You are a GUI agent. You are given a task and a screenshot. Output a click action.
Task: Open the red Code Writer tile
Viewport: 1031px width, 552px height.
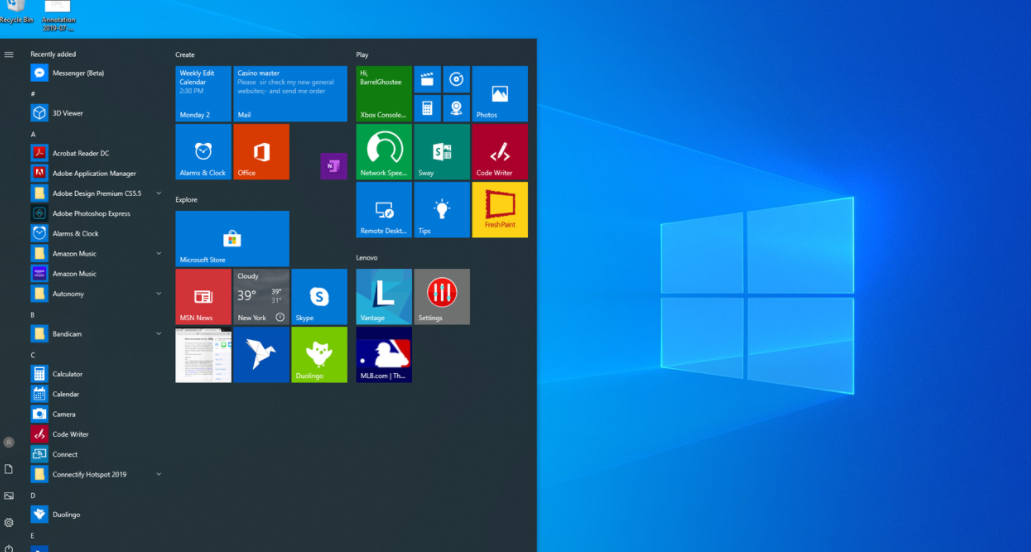tap(500, 152)
